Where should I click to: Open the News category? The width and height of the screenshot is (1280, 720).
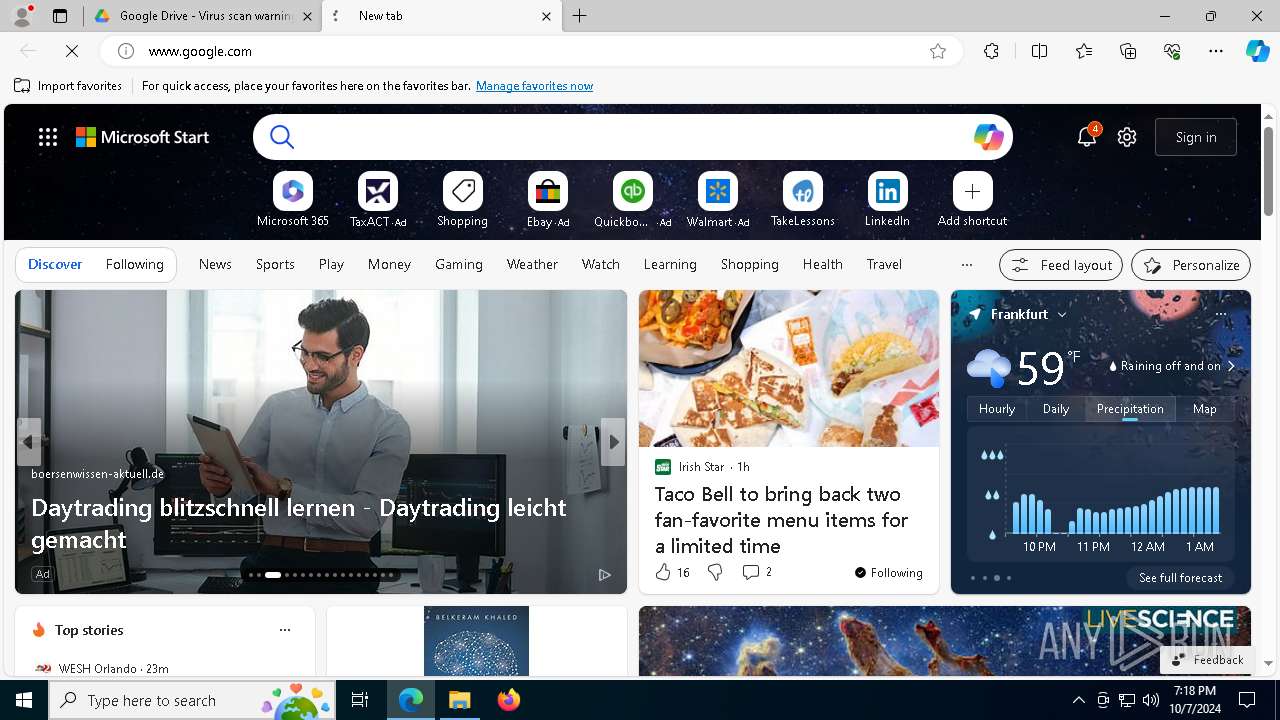tap(215, 264)
